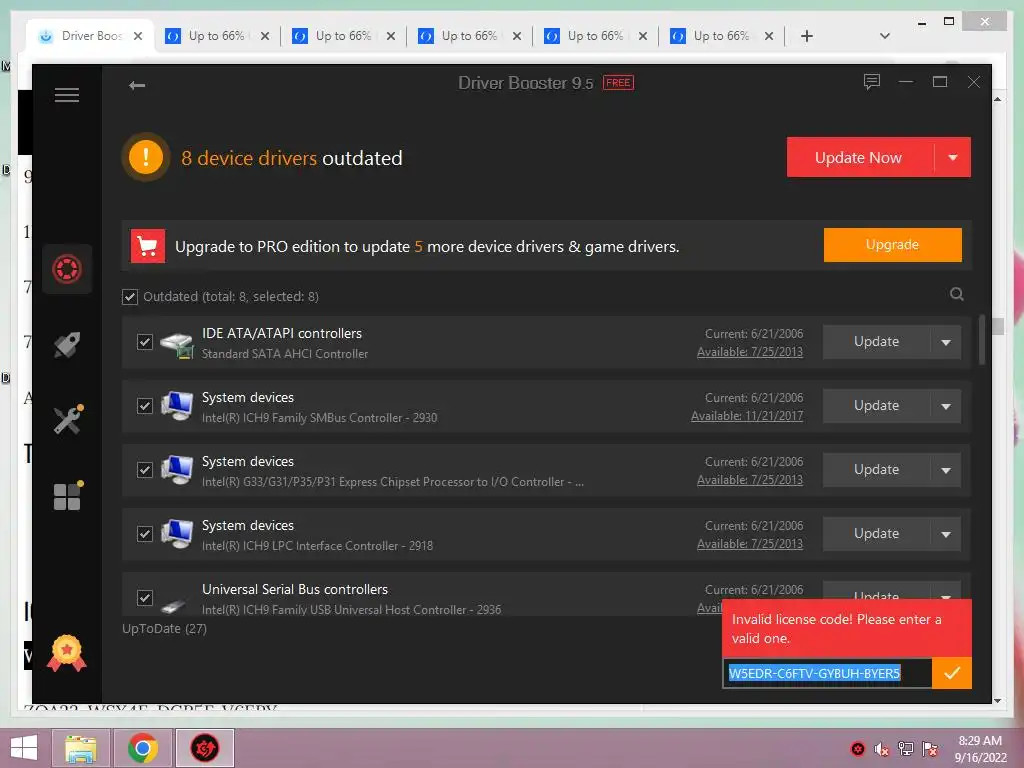Update the IDE ATA/ATAPI controllers driver
Image resolution: width=1024 pixels, height=768 pixels.
pos(876,342)
